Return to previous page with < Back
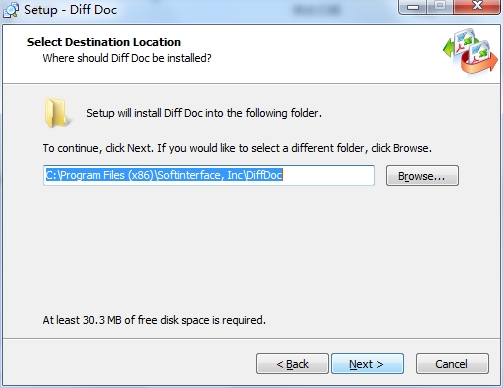503x388 pixels. pyautogui.click(x=292, y=364)
